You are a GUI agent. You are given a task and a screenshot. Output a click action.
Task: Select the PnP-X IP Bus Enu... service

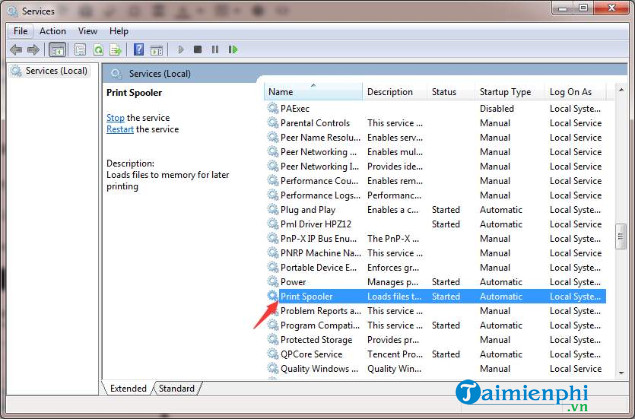[435, 239]
